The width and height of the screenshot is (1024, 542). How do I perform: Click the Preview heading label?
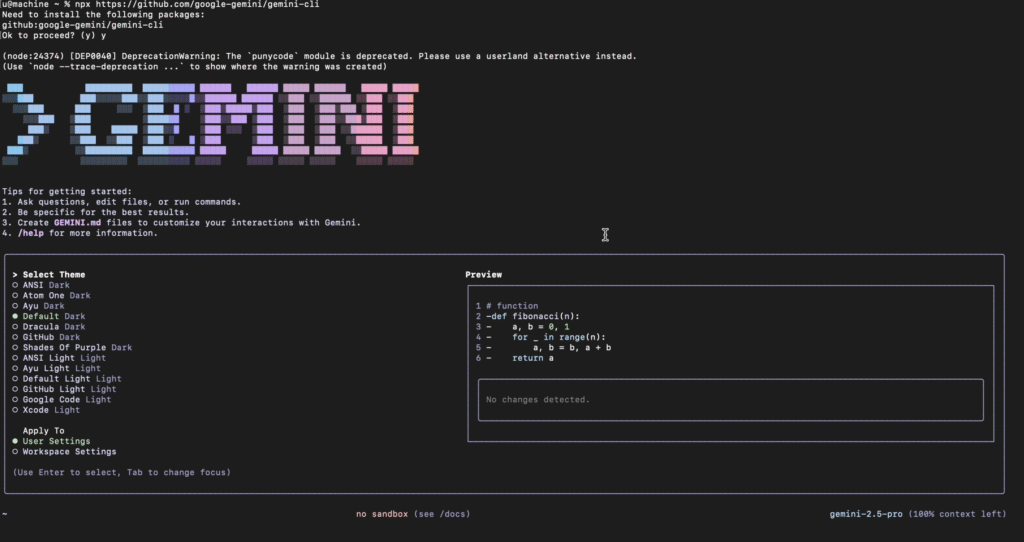(x=483, y=275)
